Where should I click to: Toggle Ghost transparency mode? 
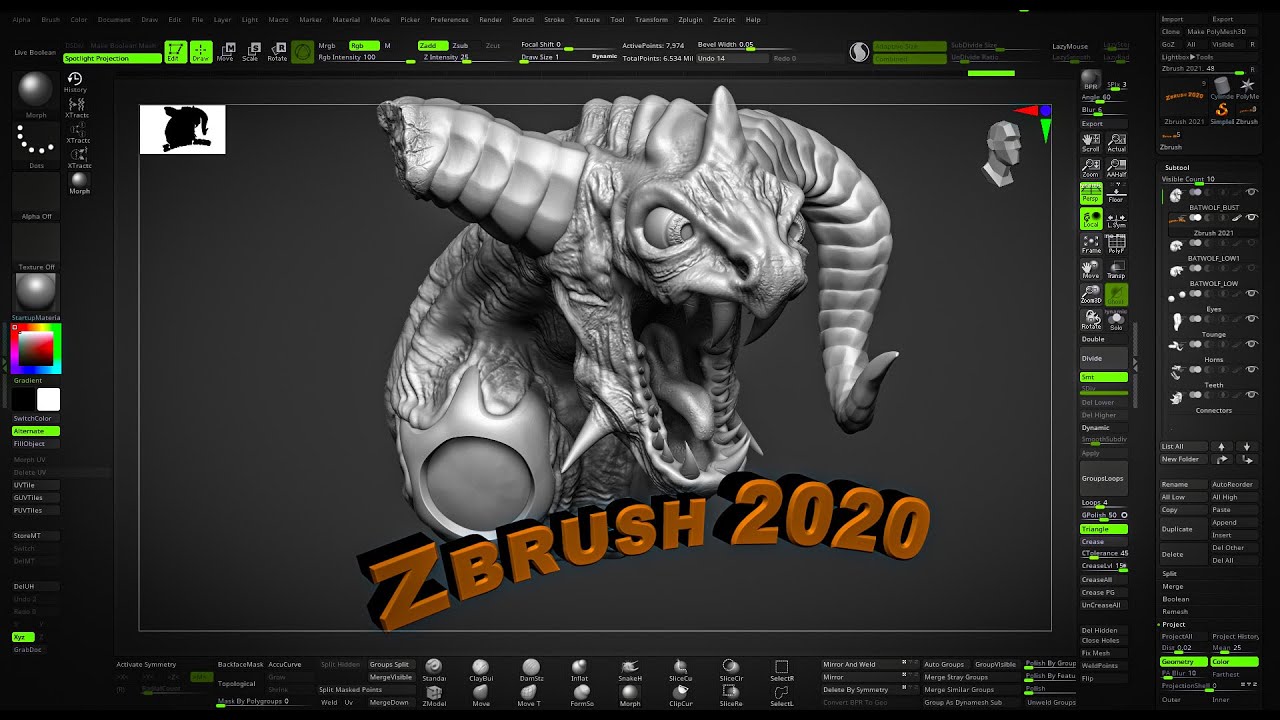(x=1116, y=294)
